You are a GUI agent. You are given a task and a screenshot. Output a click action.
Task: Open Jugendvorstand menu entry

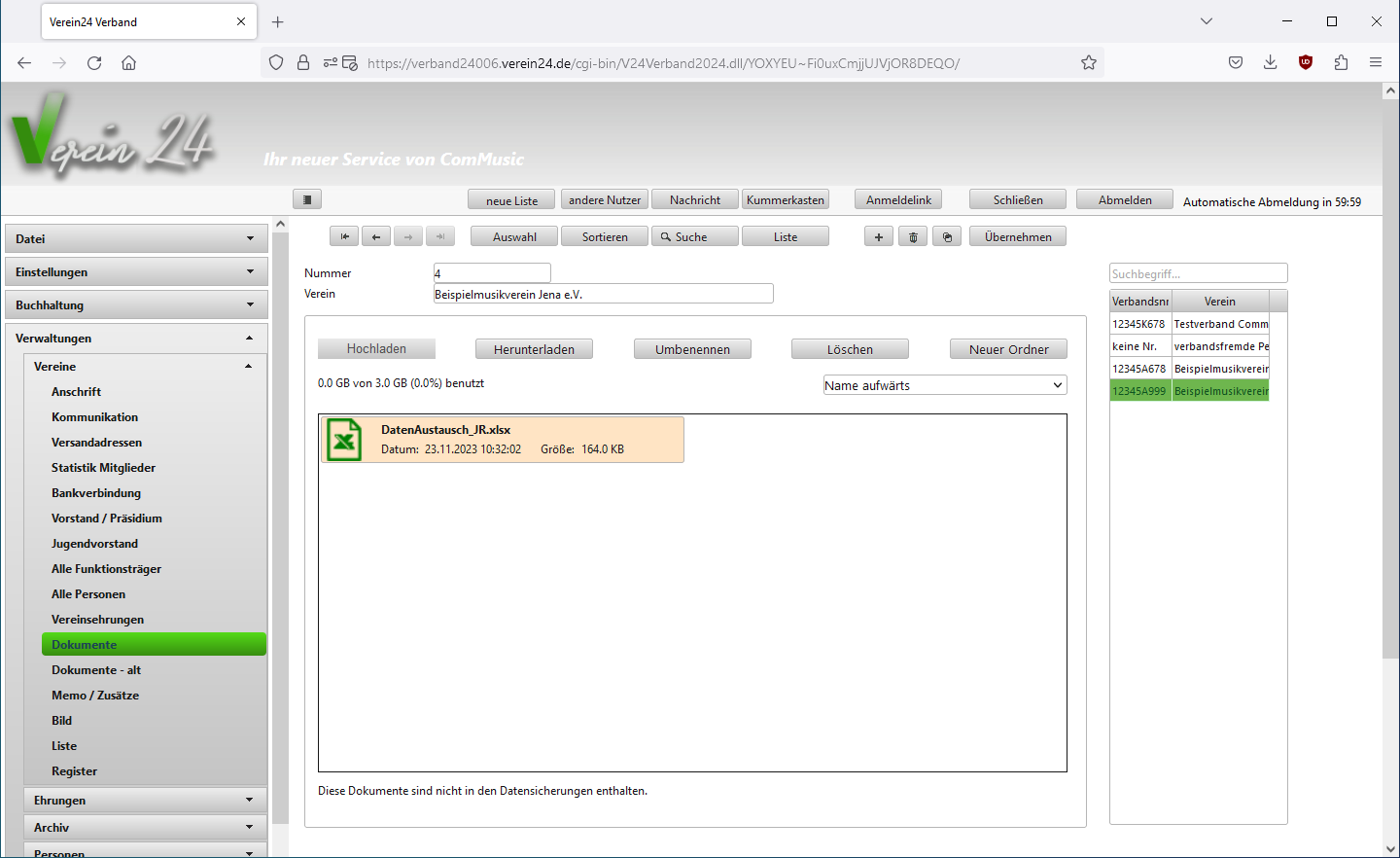95,544
